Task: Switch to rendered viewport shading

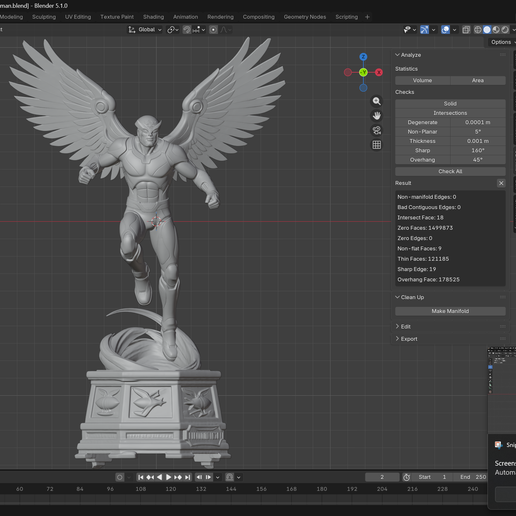Action: (x=505, y=30)
